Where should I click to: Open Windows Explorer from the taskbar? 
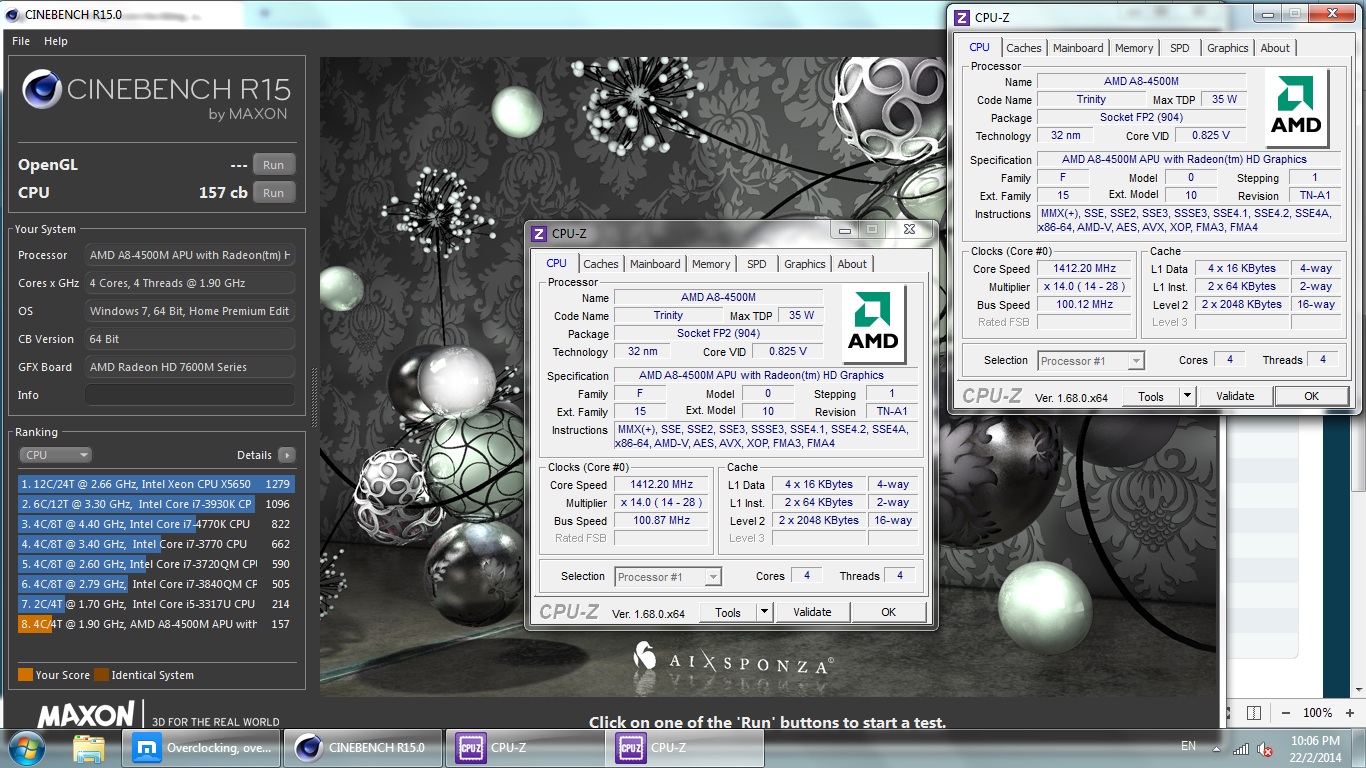click(89, 748)
